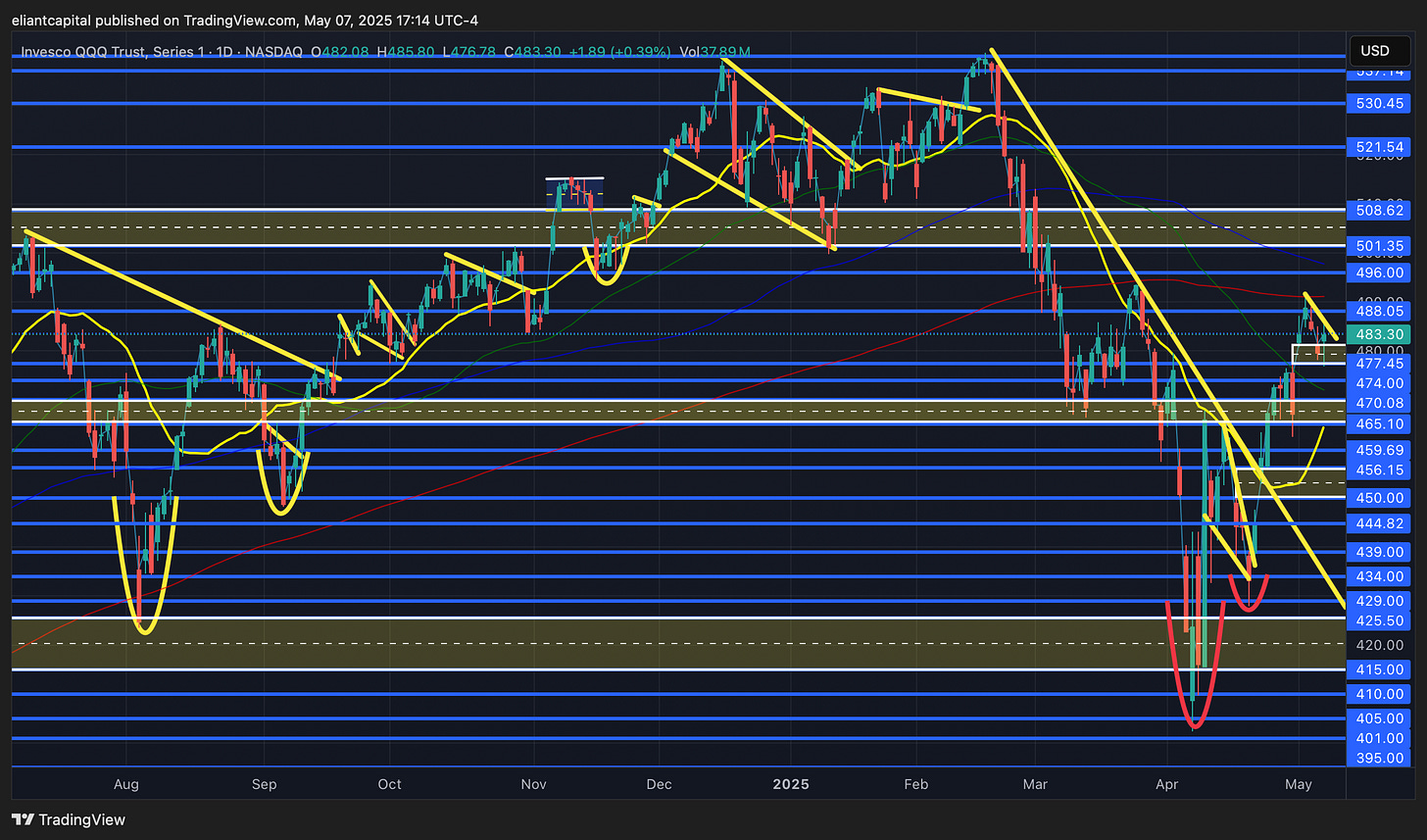Image resolution: width=1427 pixels, height=840 pixels.
Task: Select the 521.54 price label
Action: [x=1379, y=146]
